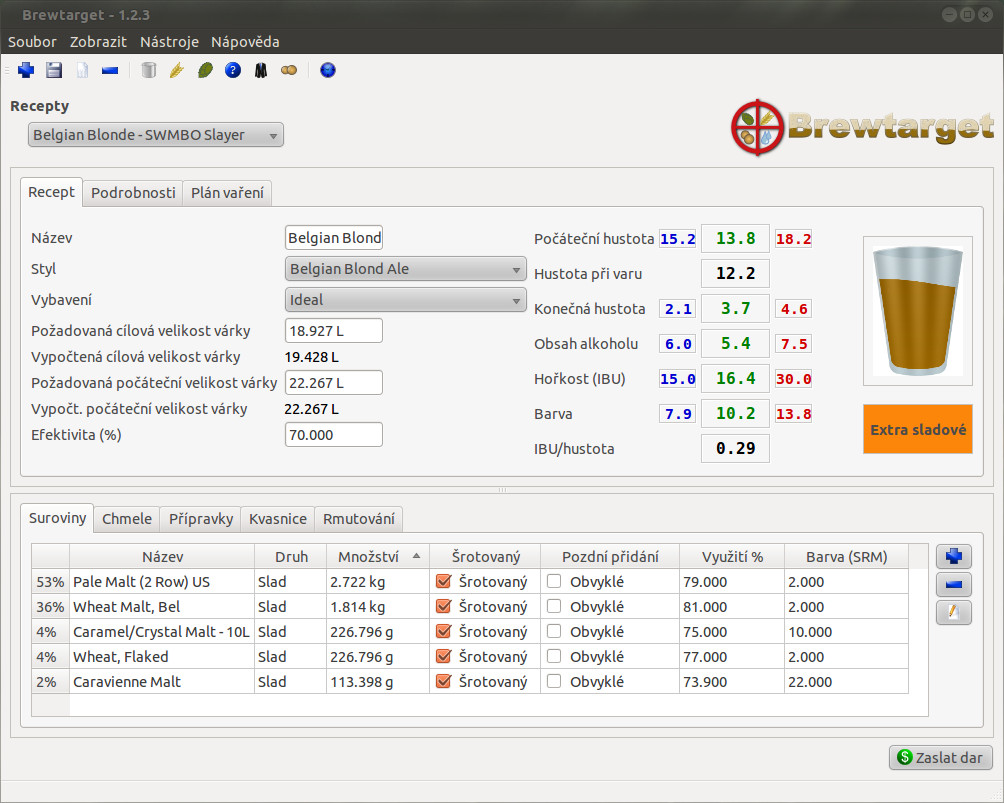Viewport: 1004px width, 803px height.
Task: Click the blue plus new recipe toolbar icon
Action: pos(26,70)
